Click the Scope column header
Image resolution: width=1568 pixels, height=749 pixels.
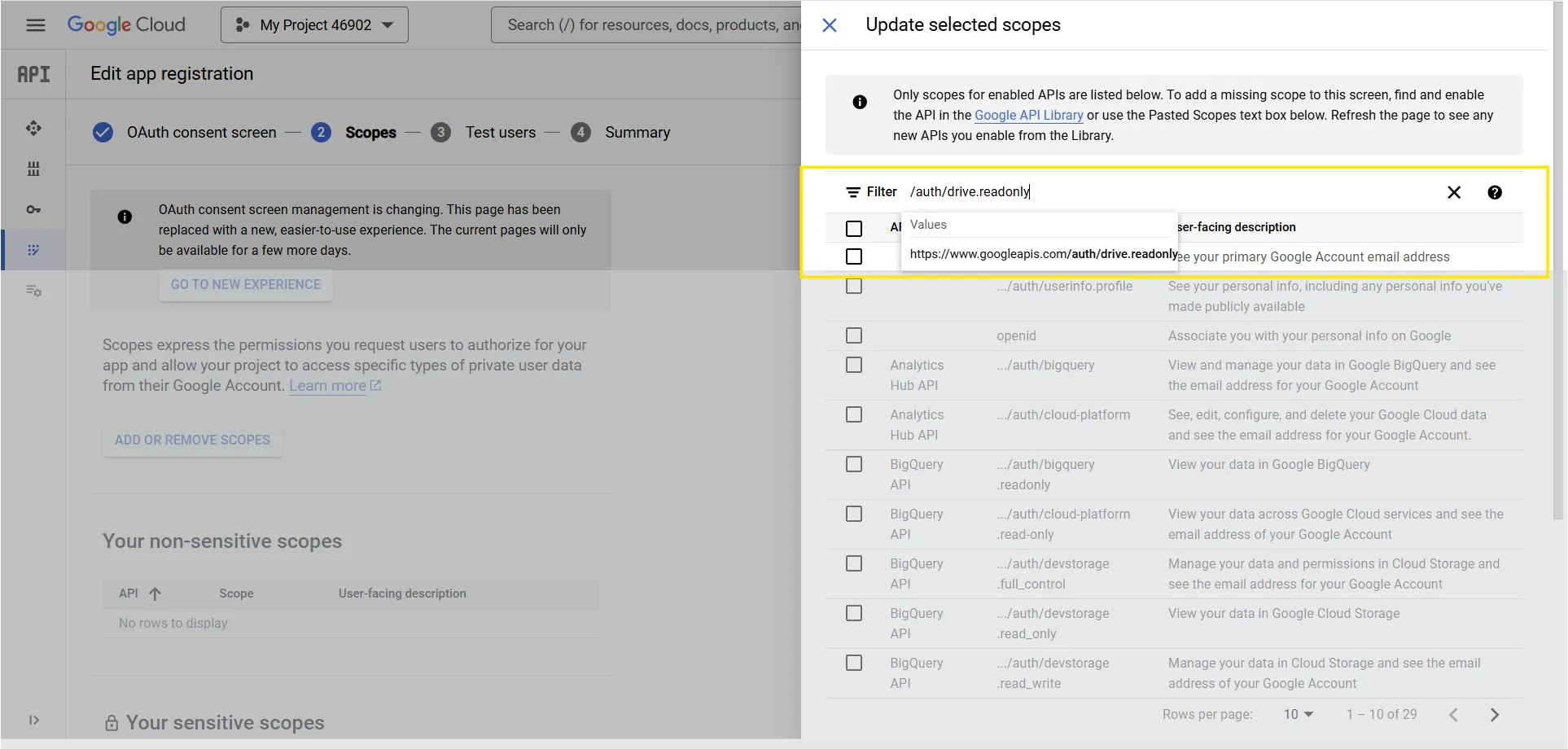point(236,594)
